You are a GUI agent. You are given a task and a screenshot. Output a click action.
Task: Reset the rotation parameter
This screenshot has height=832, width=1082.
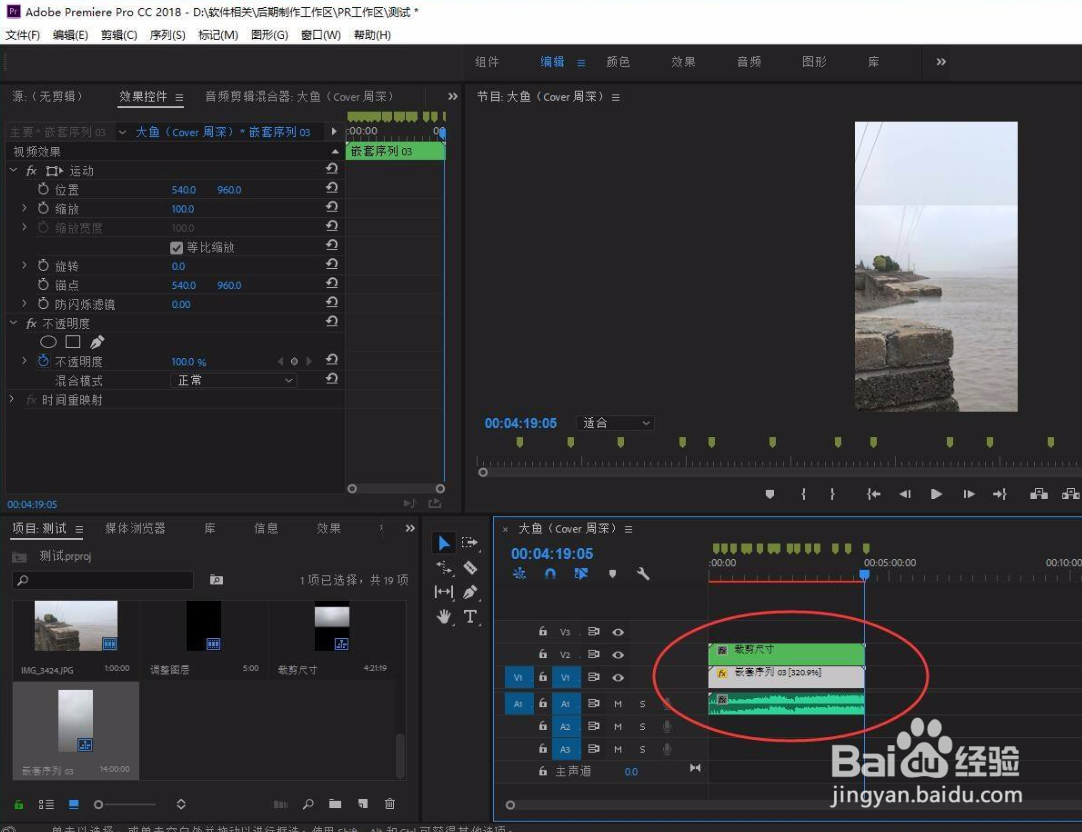(x=332, y=264)
